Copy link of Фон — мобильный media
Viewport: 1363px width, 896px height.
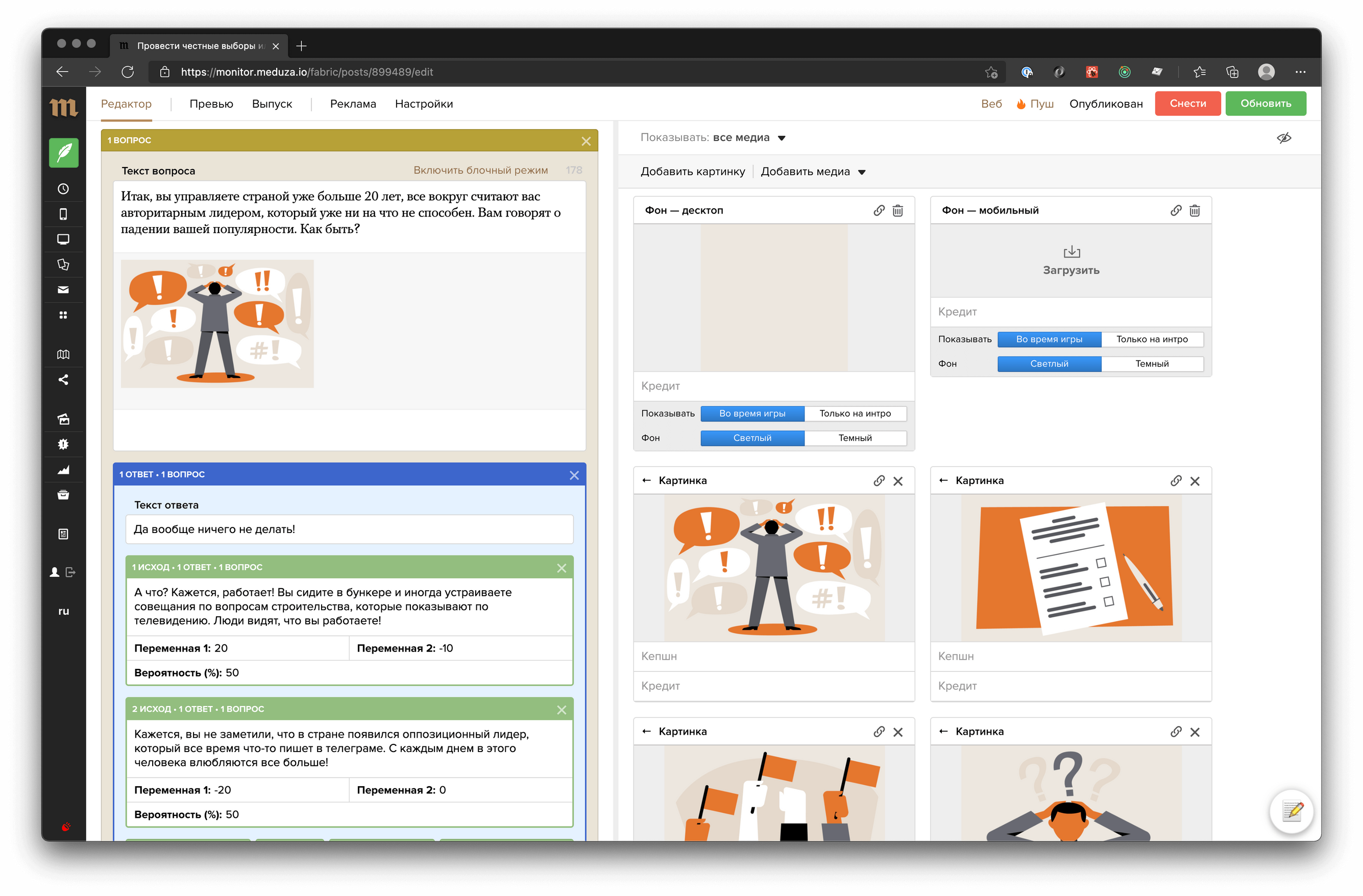click(1176, 211)
